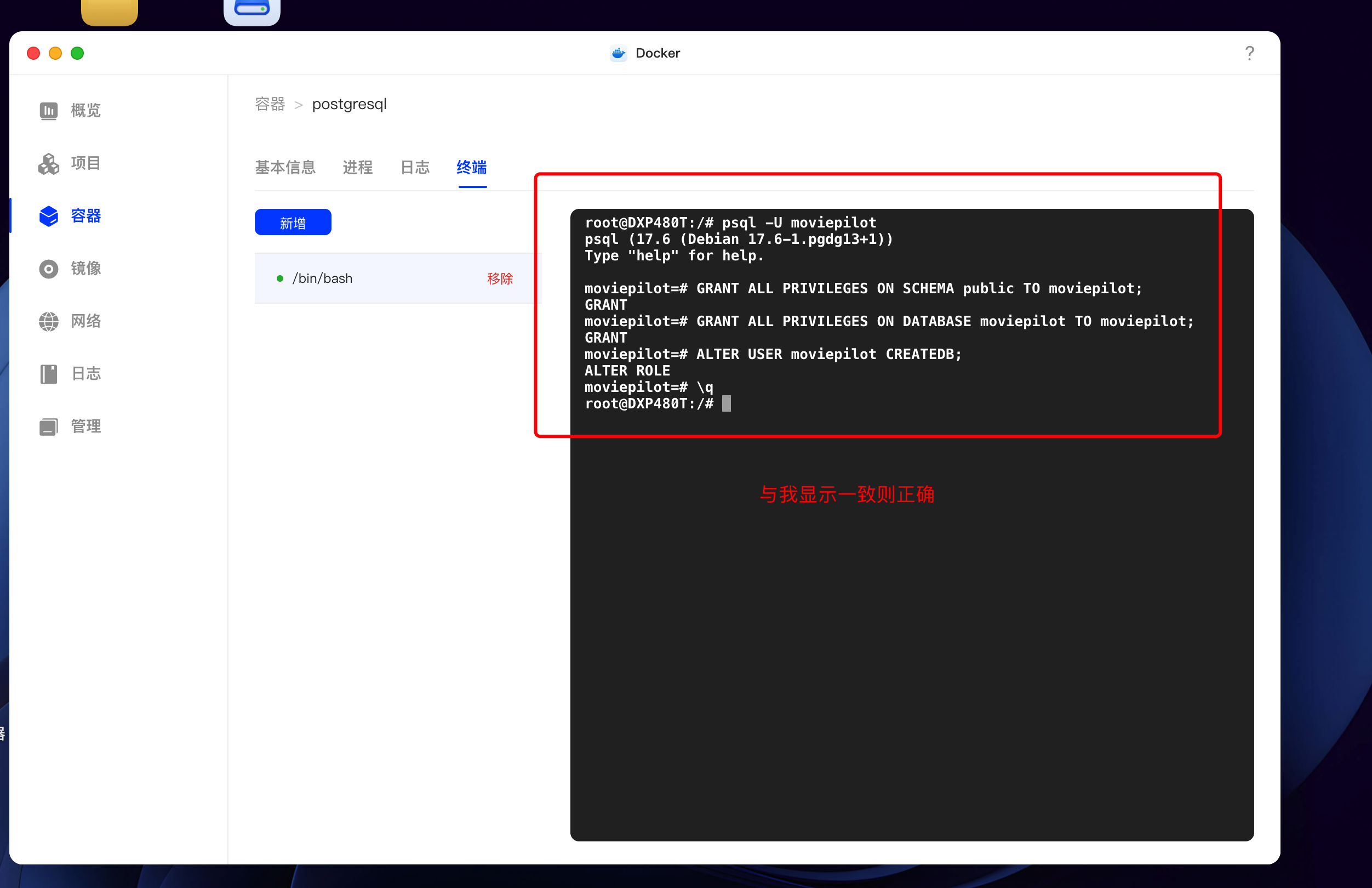Click the GRANT ON SCHEMA public command line
The image size is (1372, 888).
pyautogui.click(x=863, y=288)
